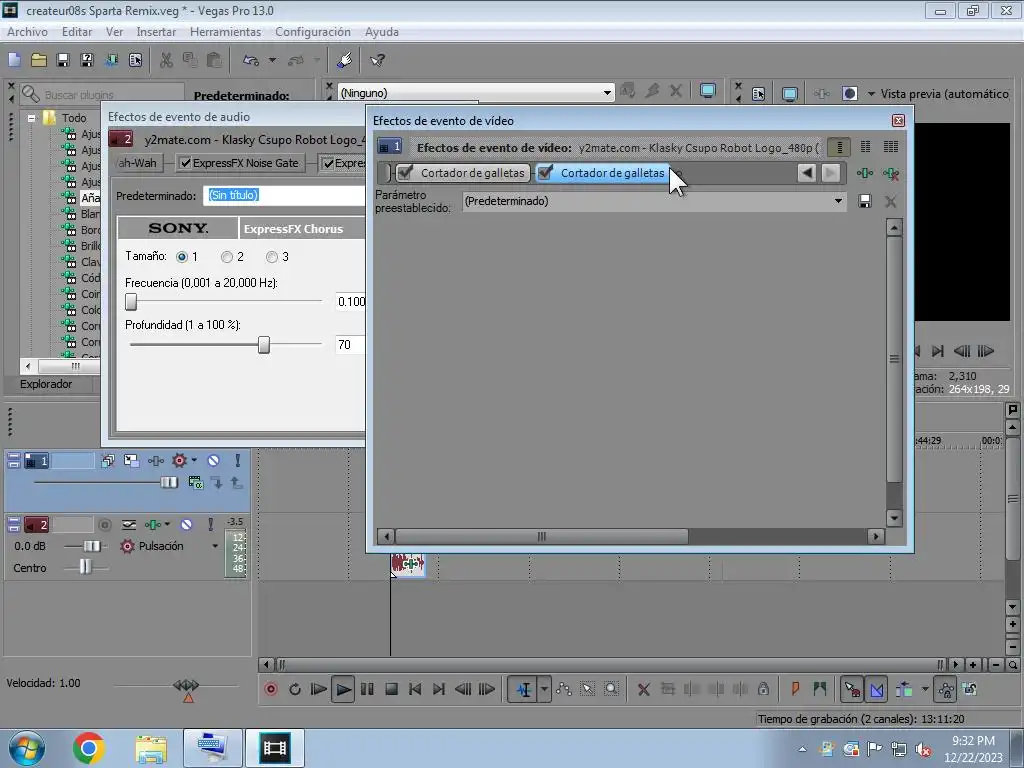Insert a region with the green flags icon
This screenshot has width=1024, height=768.
[819, 689]
